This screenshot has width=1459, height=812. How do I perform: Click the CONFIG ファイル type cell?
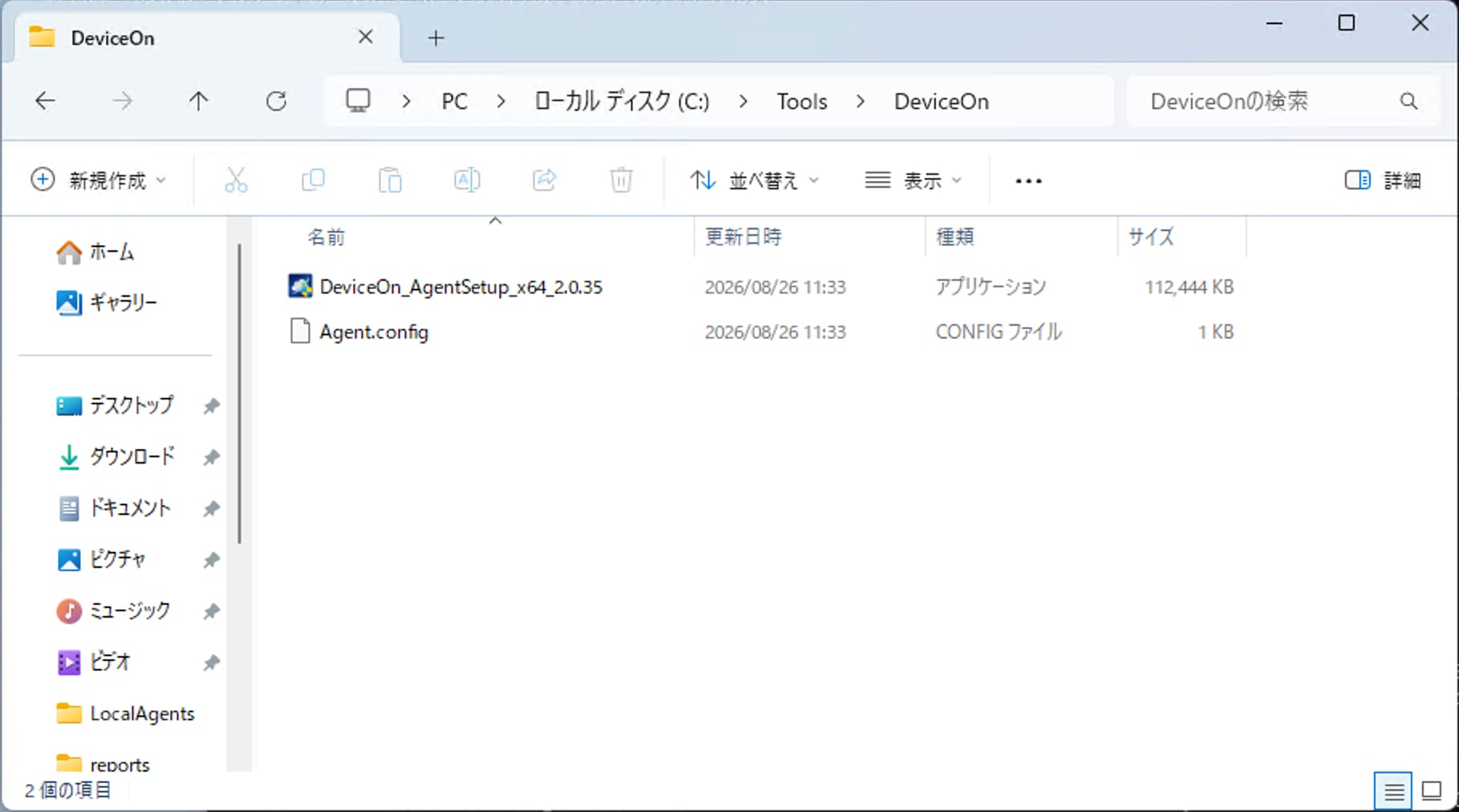(x=998, y=331)
